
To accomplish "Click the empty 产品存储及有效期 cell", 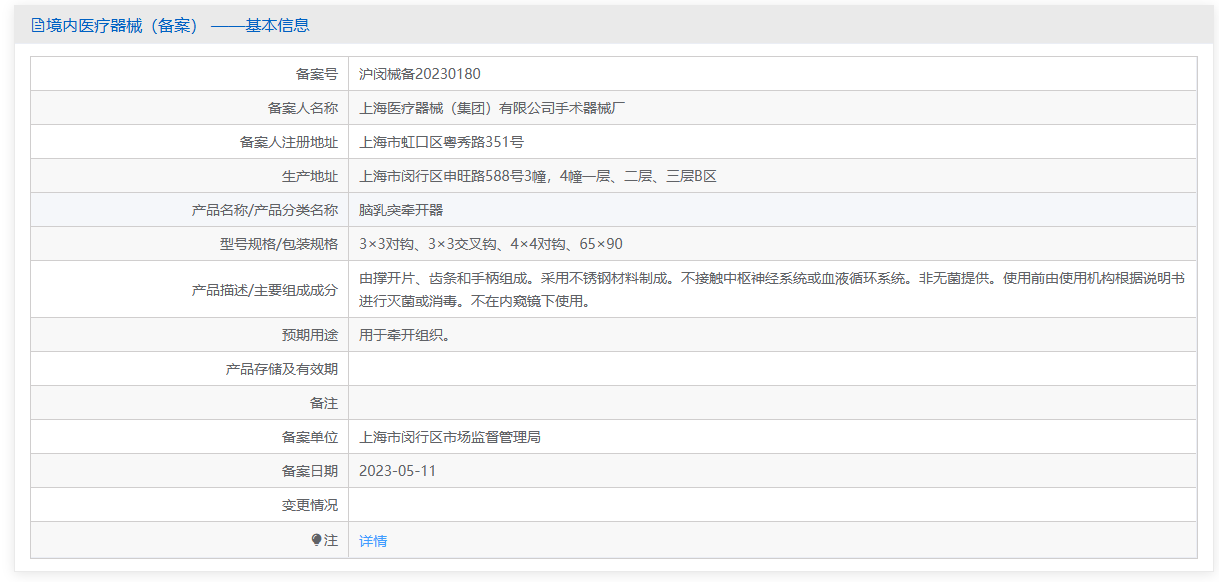I will (772, 369).
